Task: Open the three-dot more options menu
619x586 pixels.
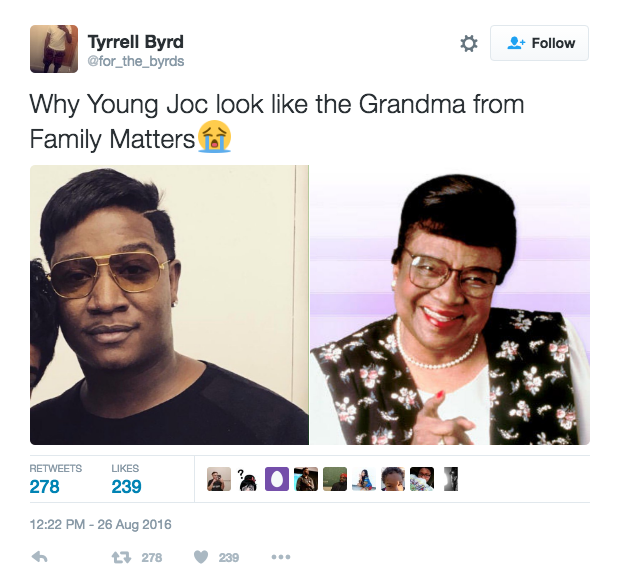Action: tap(281, 557)
